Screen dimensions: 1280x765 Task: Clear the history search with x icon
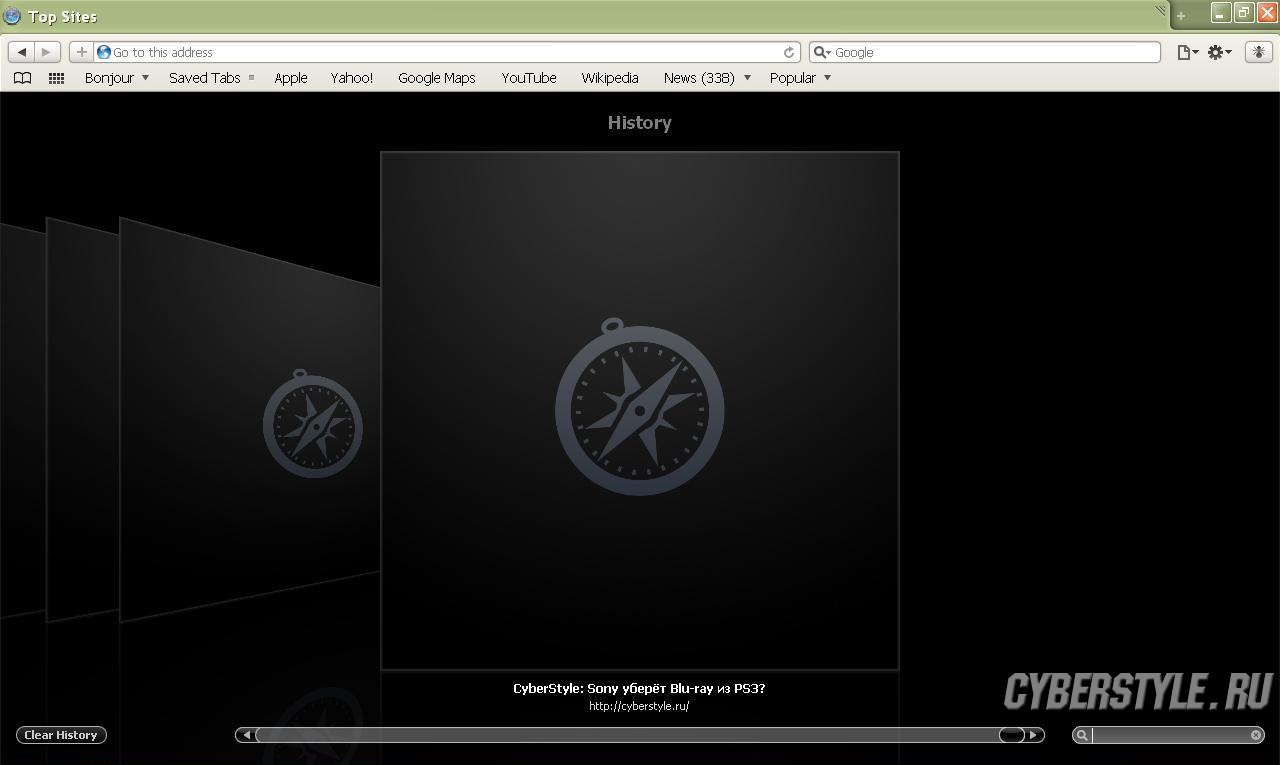(1256, 735)
